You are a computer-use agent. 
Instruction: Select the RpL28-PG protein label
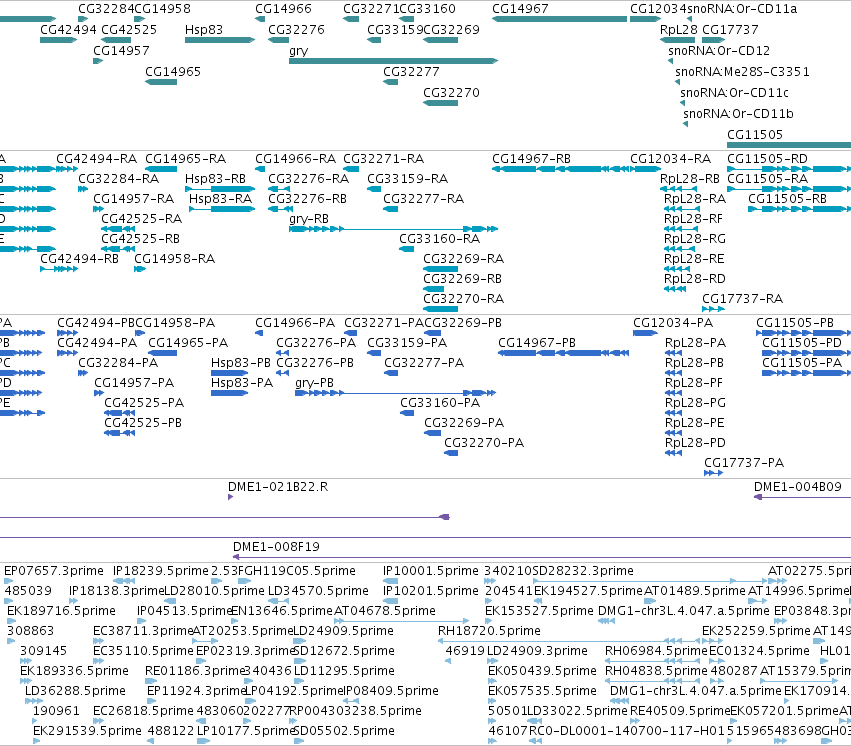coord(695,403)
